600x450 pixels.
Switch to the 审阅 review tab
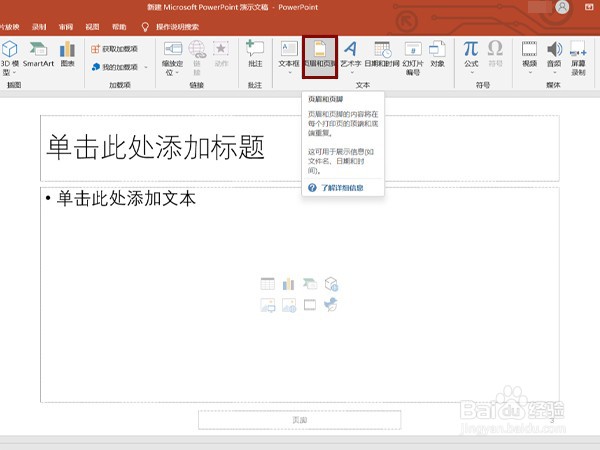point(66,27)
